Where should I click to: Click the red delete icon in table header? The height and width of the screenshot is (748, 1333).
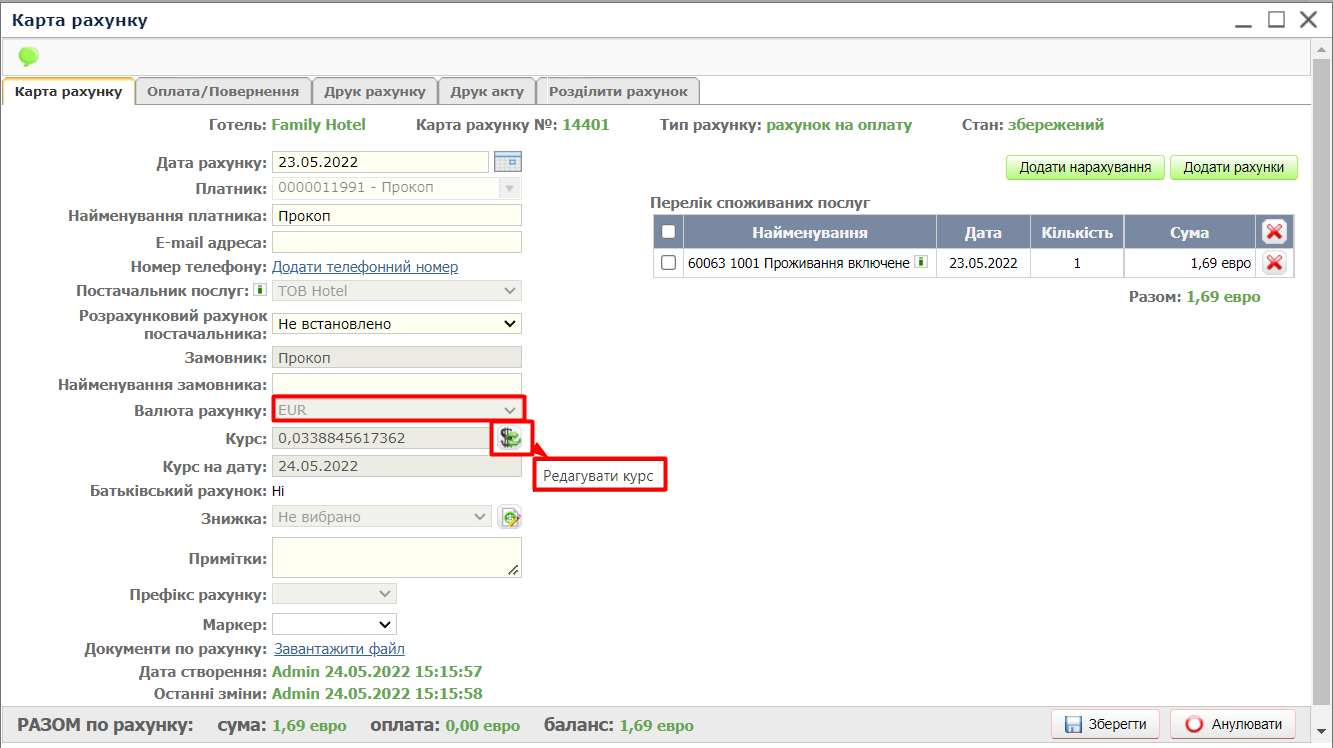tap(1274, 233)
